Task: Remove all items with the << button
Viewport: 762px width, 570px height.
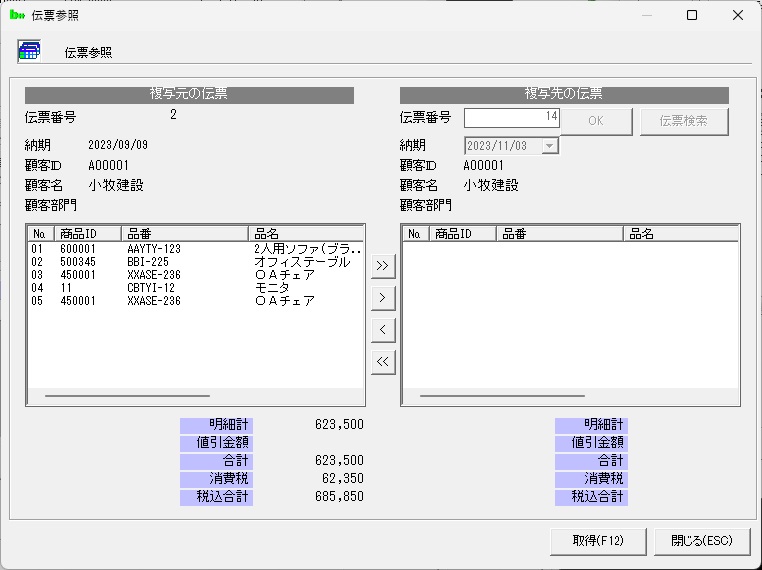Action: [x=383, y=362]
